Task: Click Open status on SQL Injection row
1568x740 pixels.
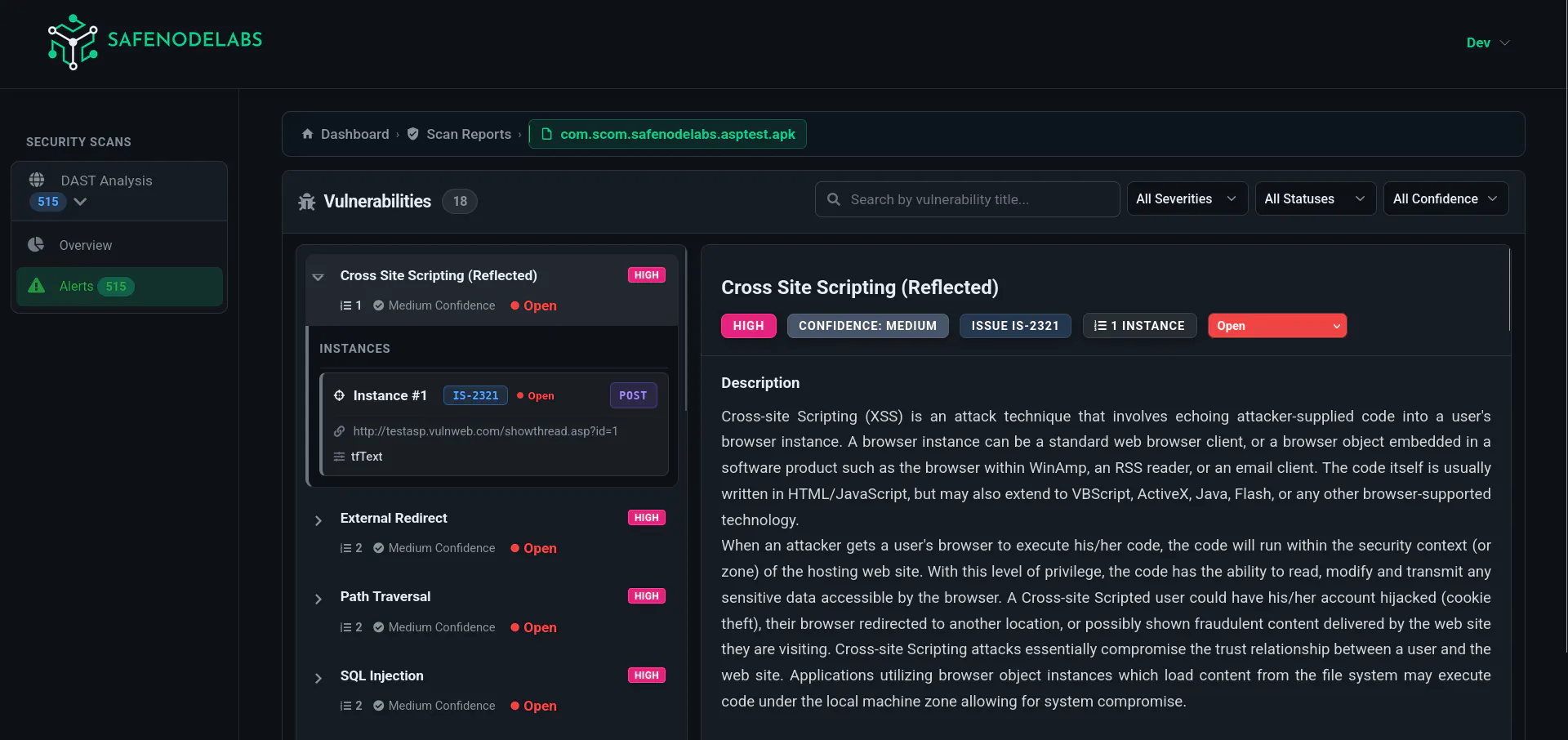Action: coord(533,706)
